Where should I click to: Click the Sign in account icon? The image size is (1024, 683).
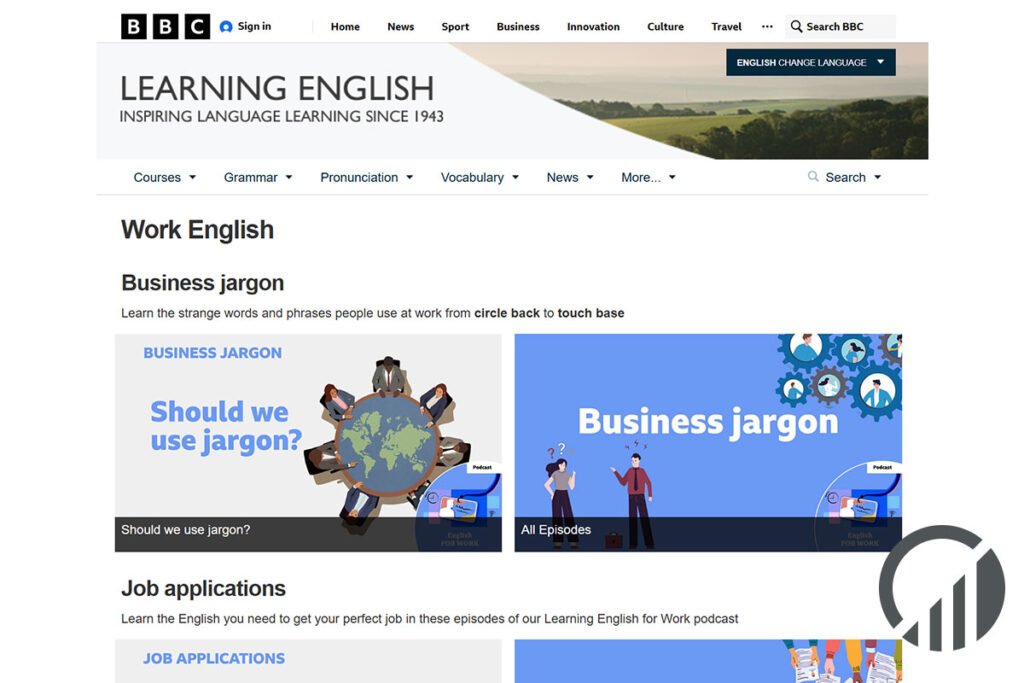226,27
